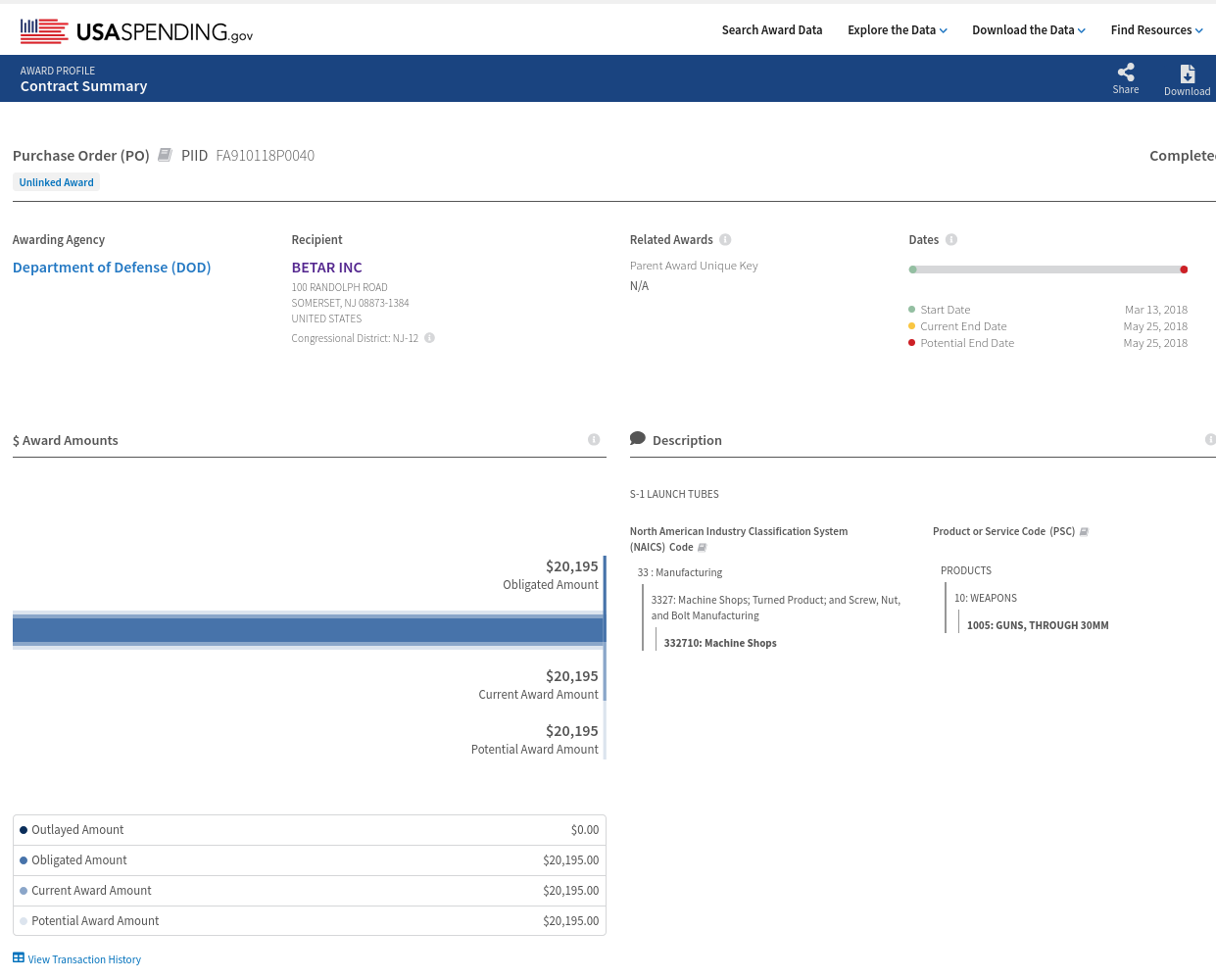Click the Related Awards info icon
Screen dimensions: 1216x980
(x=725, y=240)
